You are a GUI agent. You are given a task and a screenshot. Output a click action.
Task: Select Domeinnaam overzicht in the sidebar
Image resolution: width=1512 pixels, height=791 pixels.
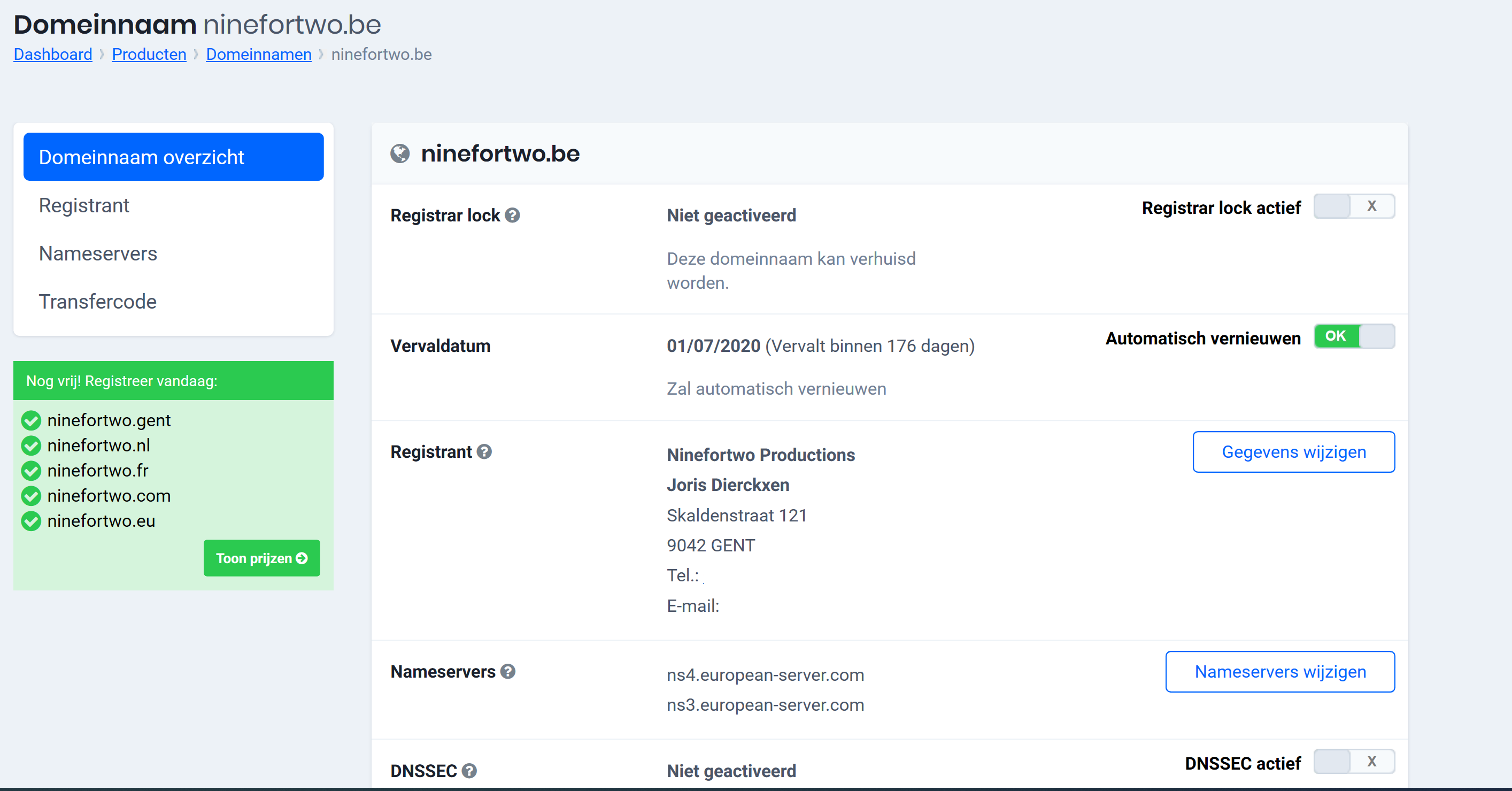pyautogui.click(x=173, y=157)
